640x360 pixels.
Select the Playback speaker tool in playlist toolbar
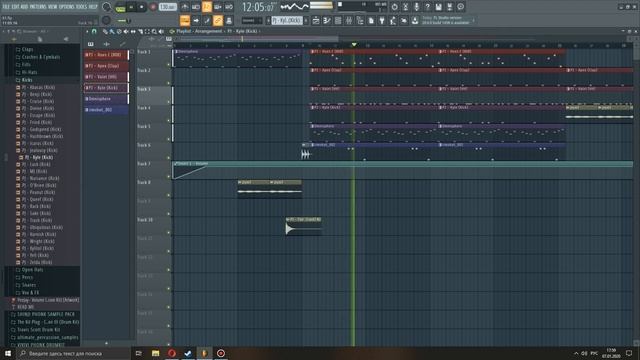161,31
